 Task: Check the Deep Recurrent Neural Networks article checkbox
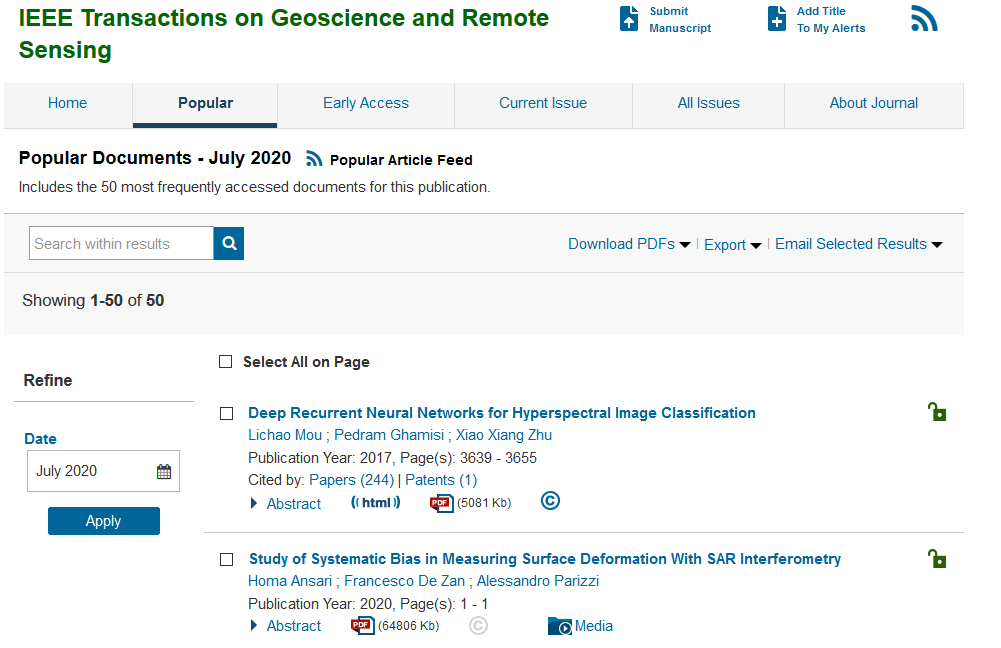tap(227, 414)
